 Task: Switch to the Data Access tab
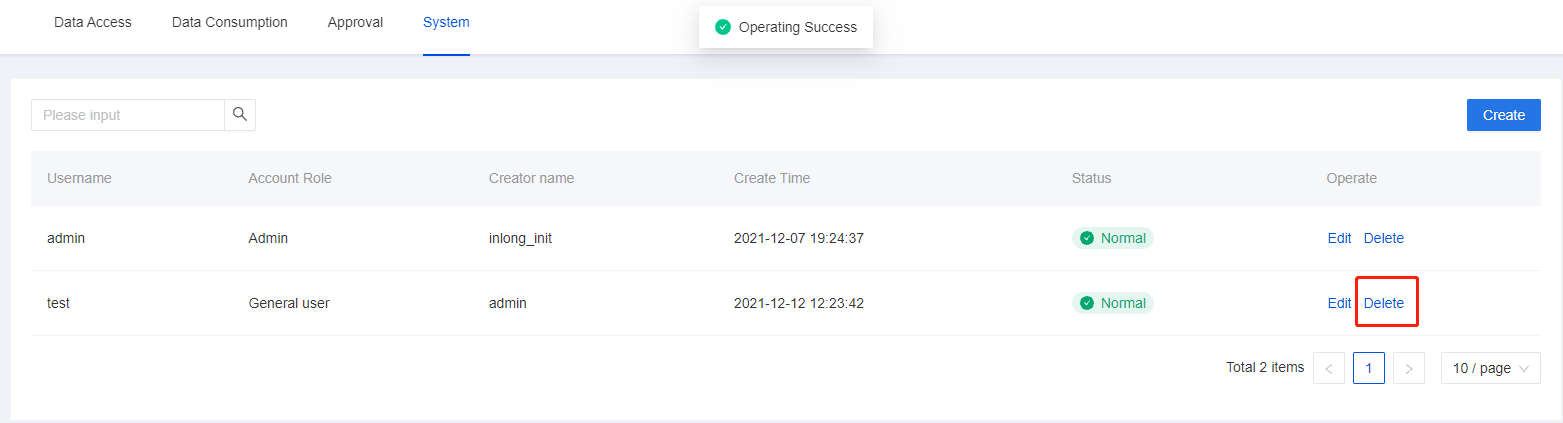coord(93,22)
